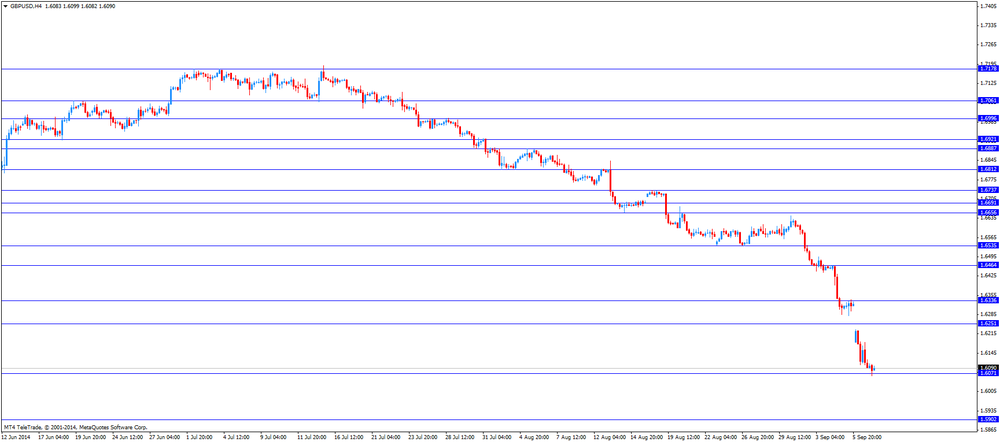Click the 27 Jun 04:00 time label
Viewport: 1000px width, 442px height.
[165, 438]
